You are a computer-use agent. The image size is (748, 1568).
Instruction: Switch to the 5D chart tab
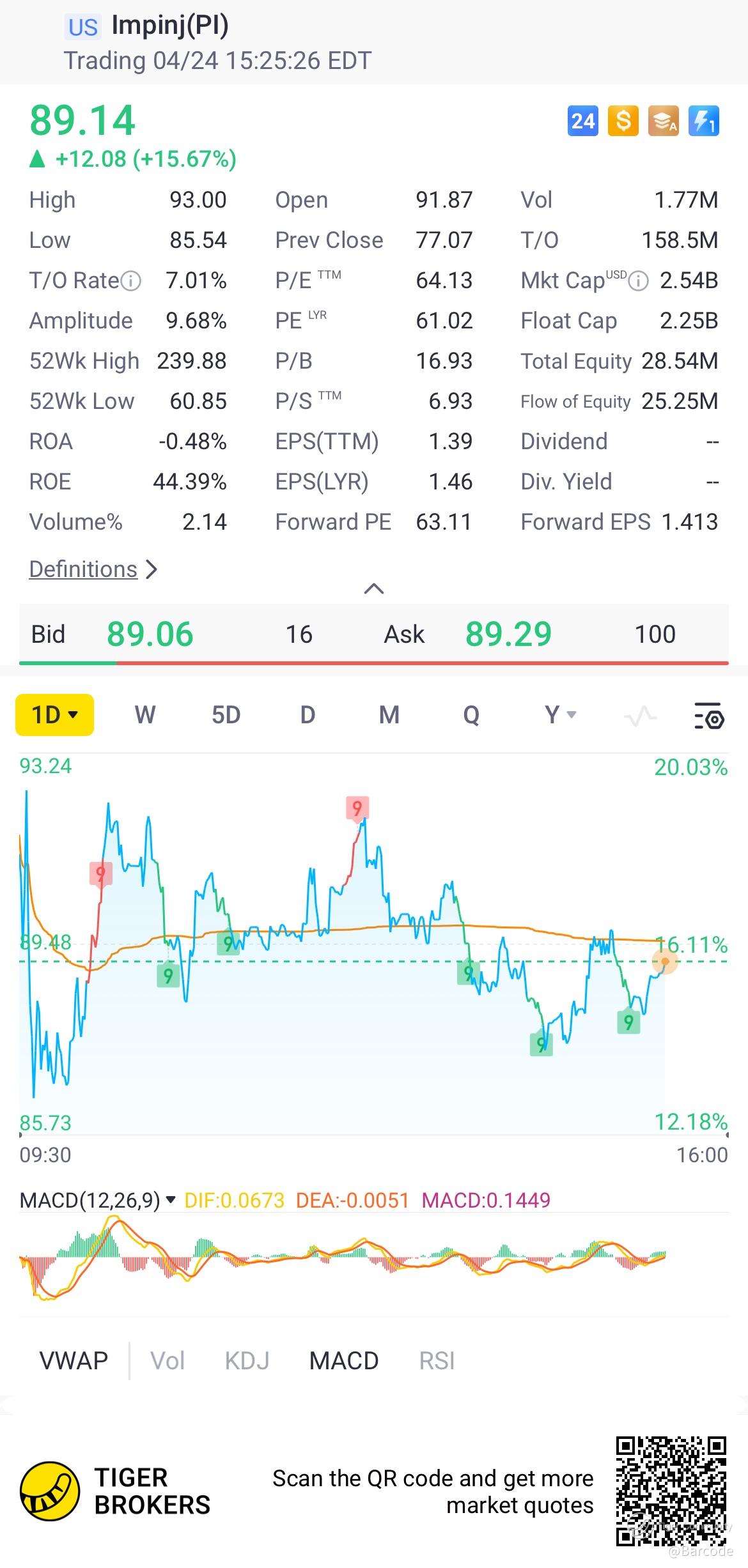tap(226, 715)
